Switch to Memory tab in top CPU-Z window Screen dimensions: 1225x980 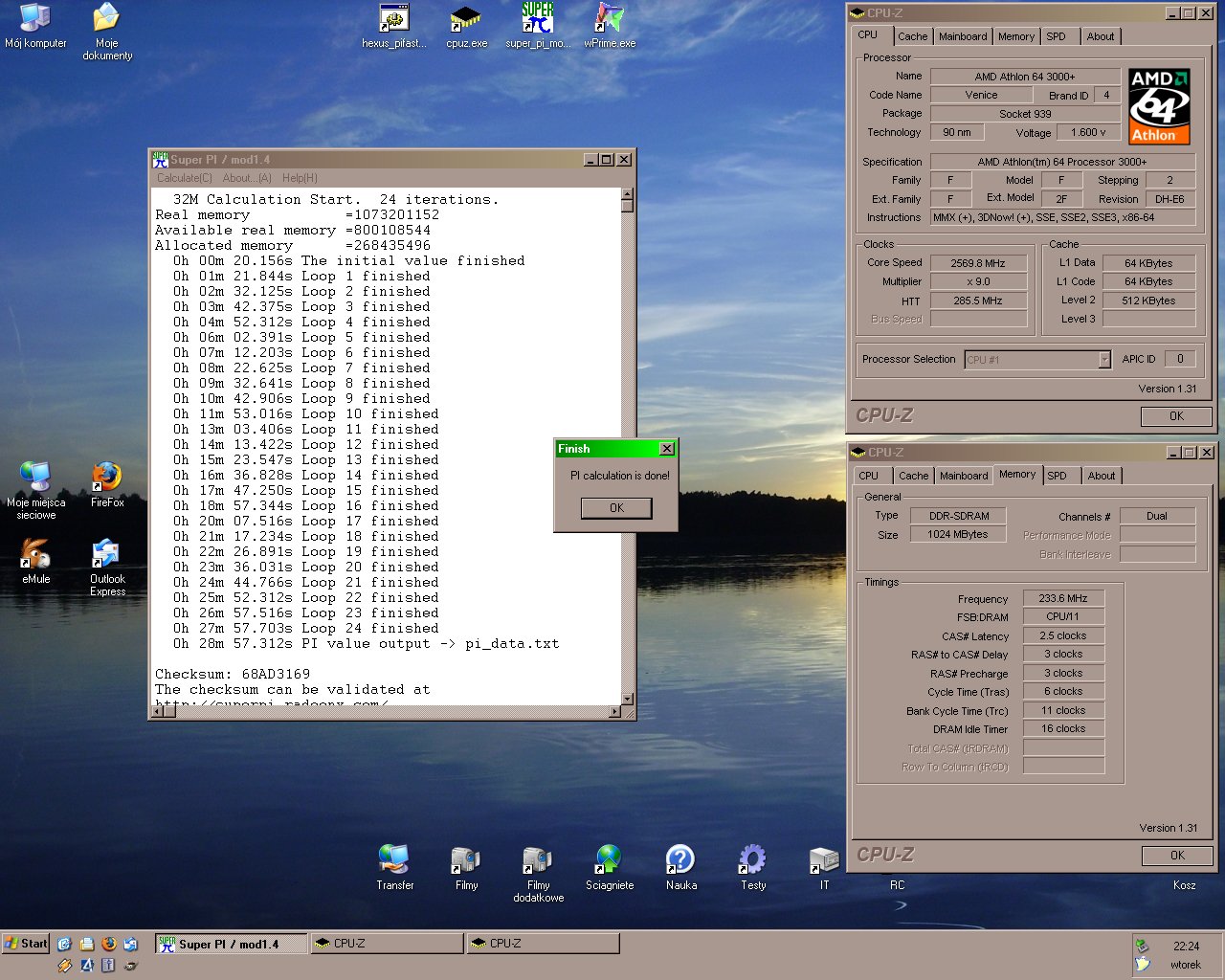coord(1016,36)
